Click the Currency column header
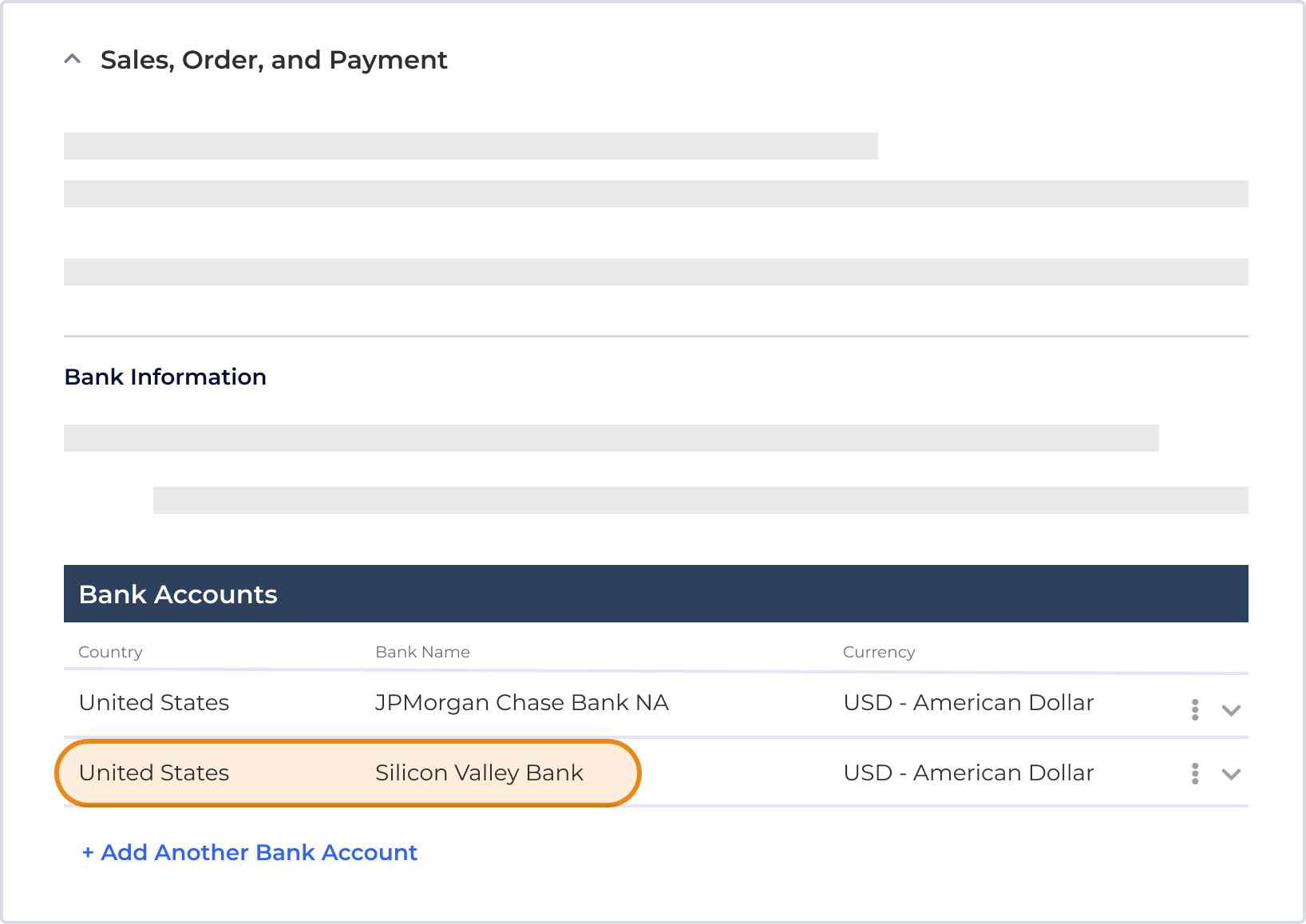The height and width of the screenshot is (924, 1306). coord(878,652)
